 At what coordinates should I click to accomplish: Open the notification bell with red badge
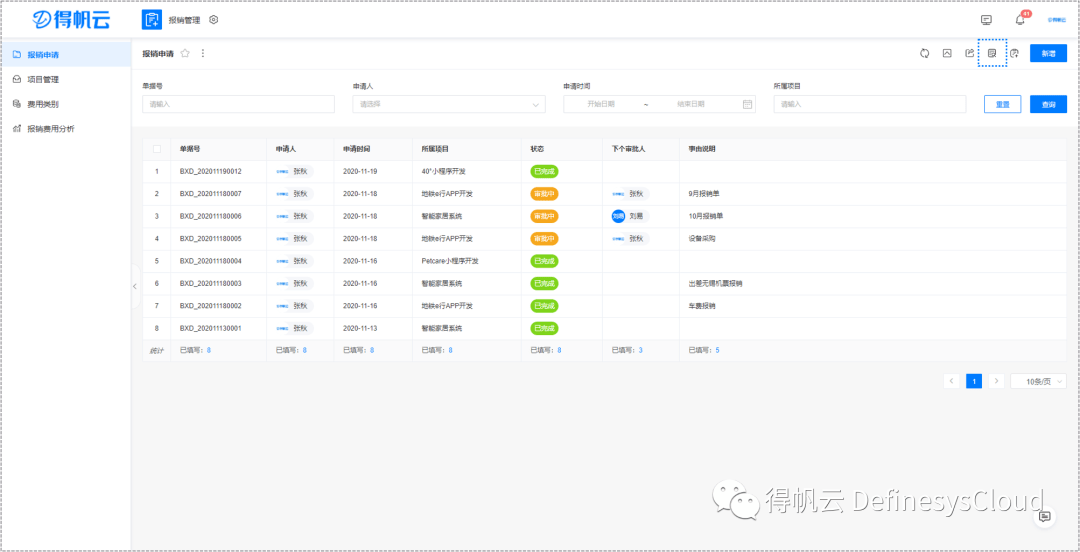tap(1020, 20)
